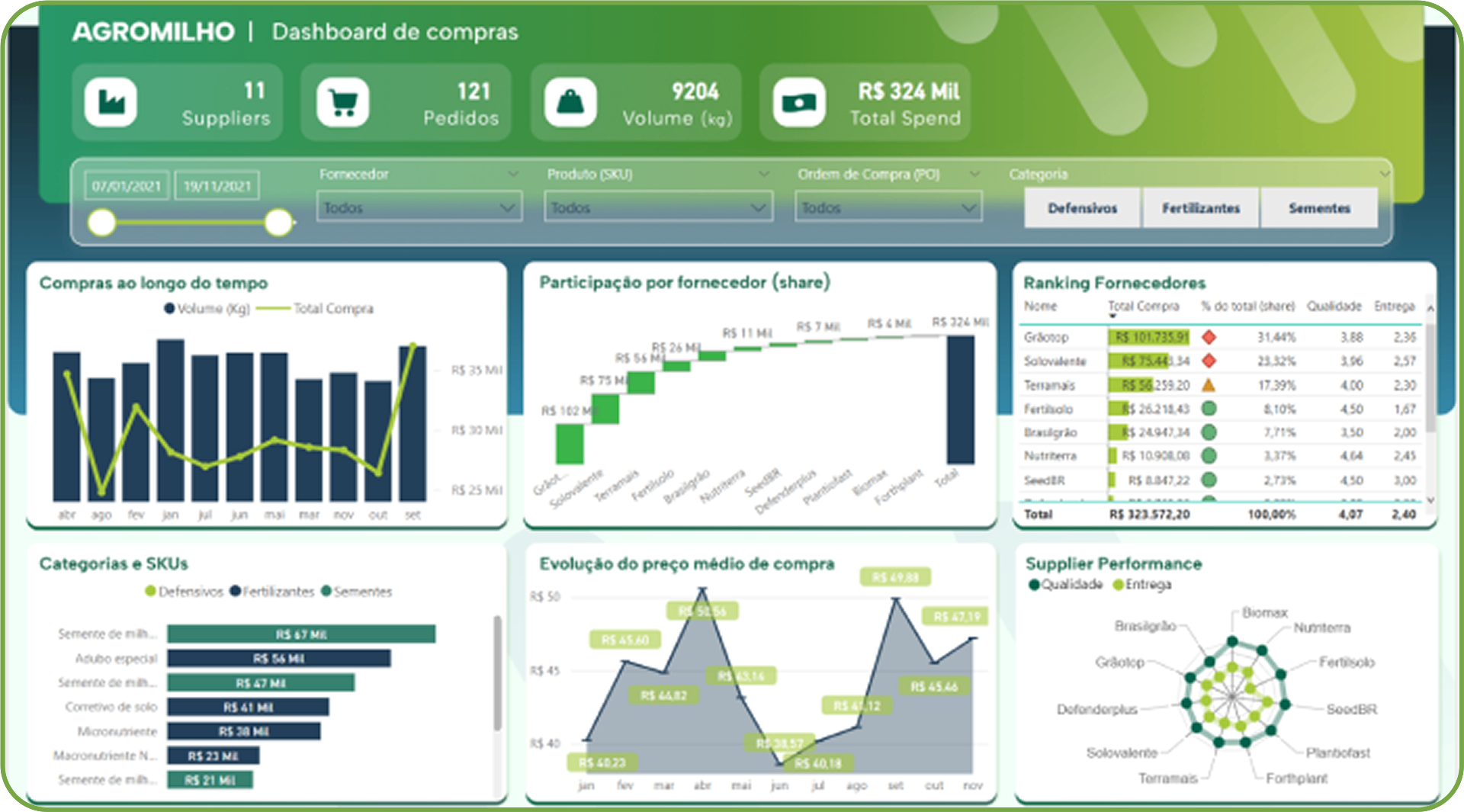Click scroll-up arrow in Ranking Fornecedores table
Screen dimensions: 1464x812
pos(1430,309)
